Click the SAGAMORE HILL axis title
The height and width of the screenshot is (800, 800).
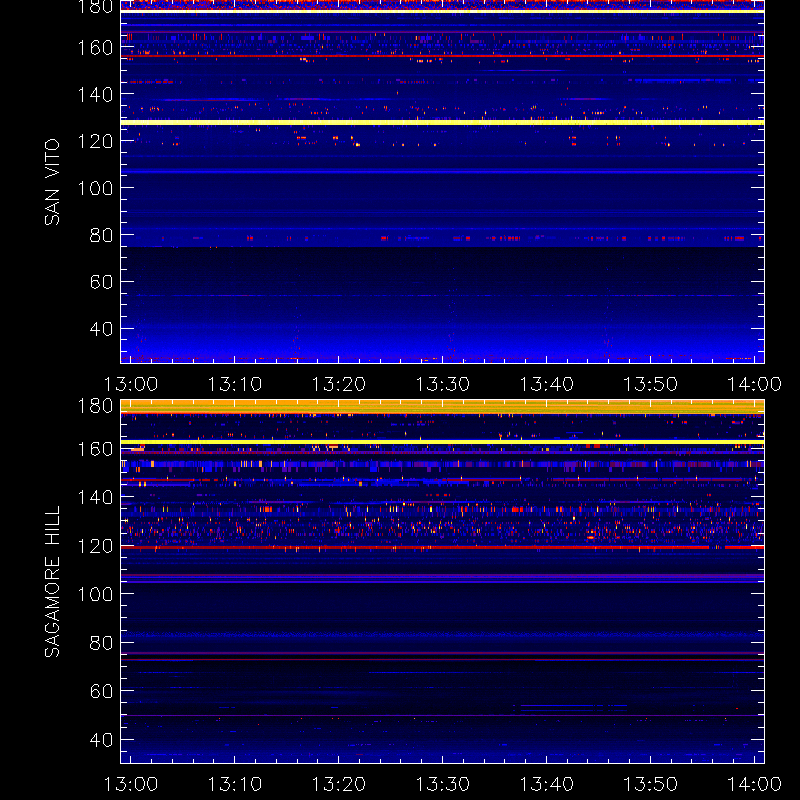pyautogui.click(x=52, y=581)
